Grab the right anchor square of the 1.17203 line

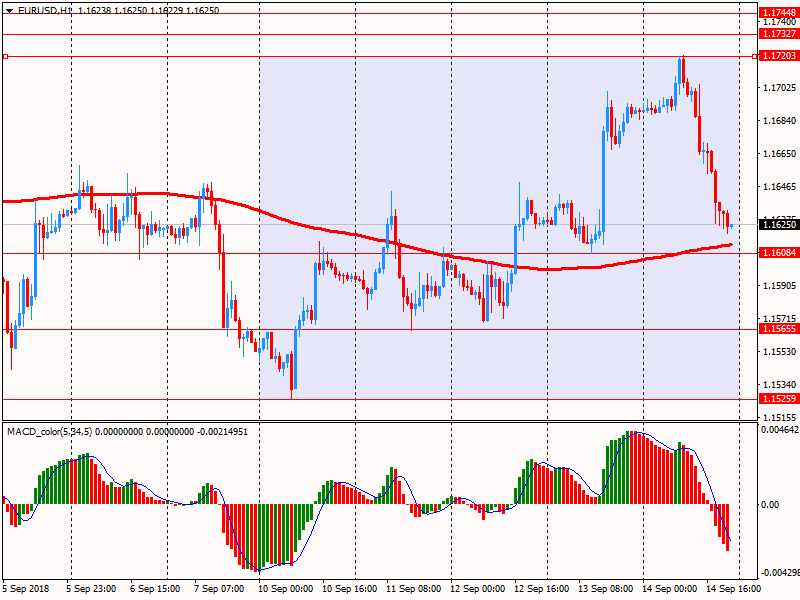tap(755, 56)
